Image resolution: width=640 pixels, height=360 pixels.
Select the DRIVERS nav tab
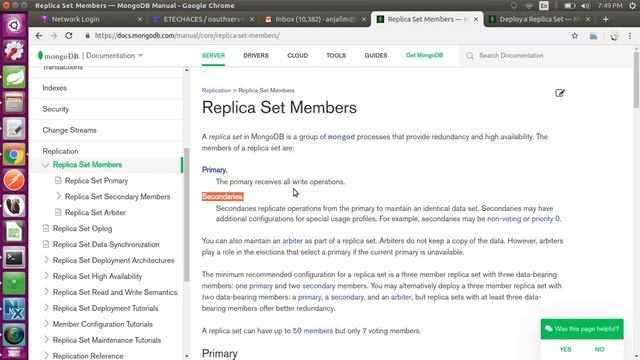coord(256,56)
